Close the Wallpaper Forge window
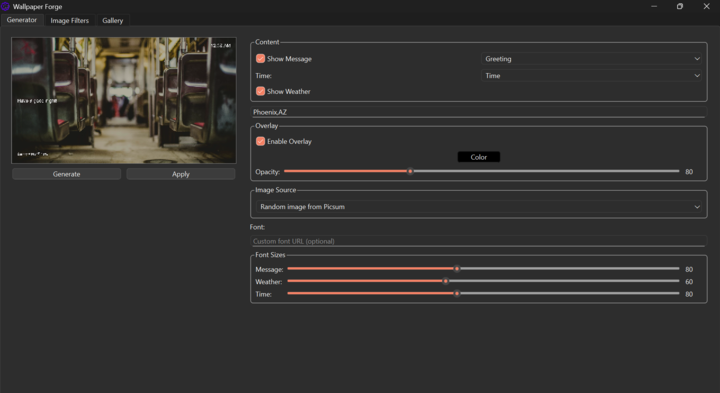Screen dimensions: 720x393 click(x=706, y=6)
